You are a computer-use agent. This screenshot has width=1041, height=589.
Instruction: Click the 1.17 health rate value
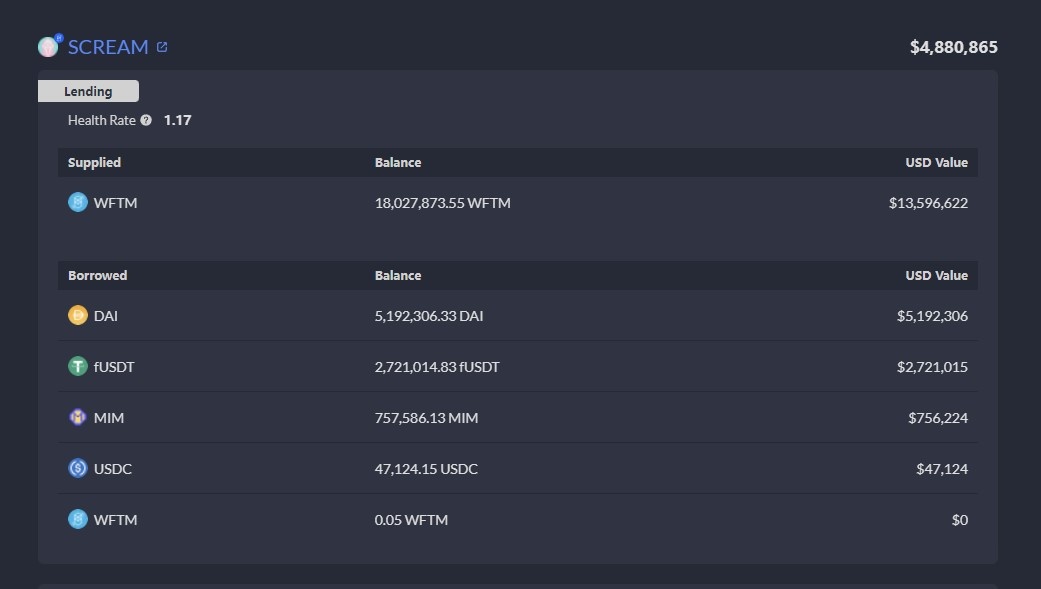point(178,120)
